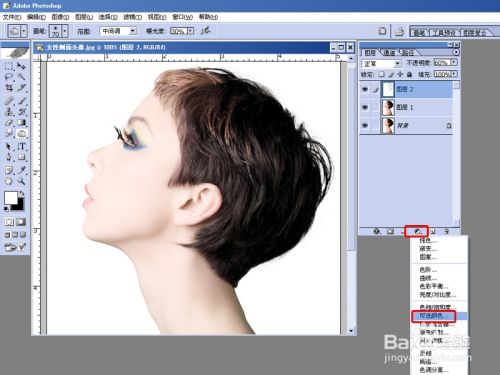Open the 文件 menu

pos(12,17)
